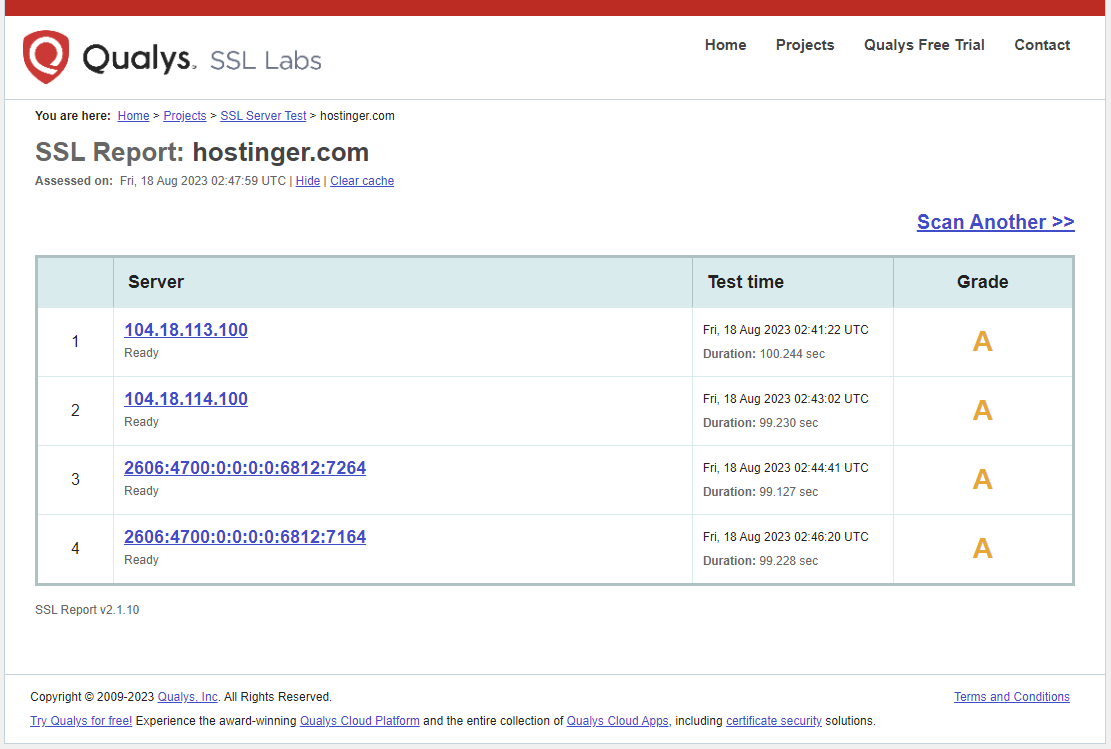Follow the Home breadcrumb link
1111x749 pixels.
pos(133,115)
